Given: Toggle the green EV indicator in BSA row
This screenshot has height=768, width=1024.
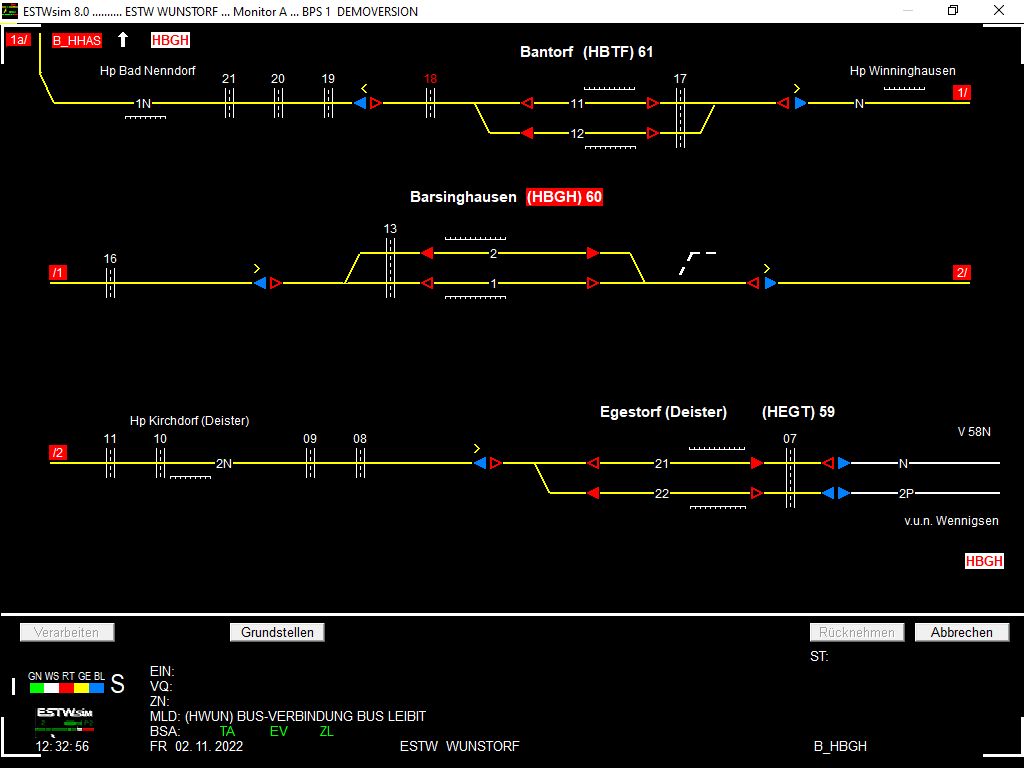Looking at the screenshot, I should tap(278, 731).
